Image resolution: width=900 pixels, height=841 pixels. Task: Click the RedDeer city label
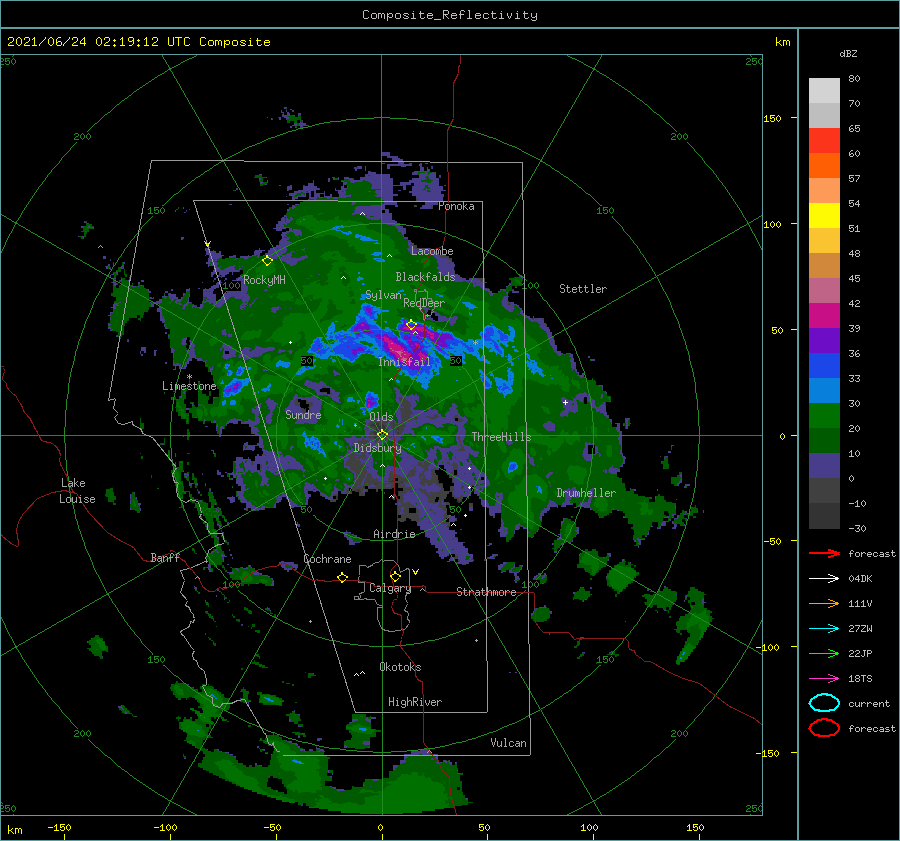424,303
